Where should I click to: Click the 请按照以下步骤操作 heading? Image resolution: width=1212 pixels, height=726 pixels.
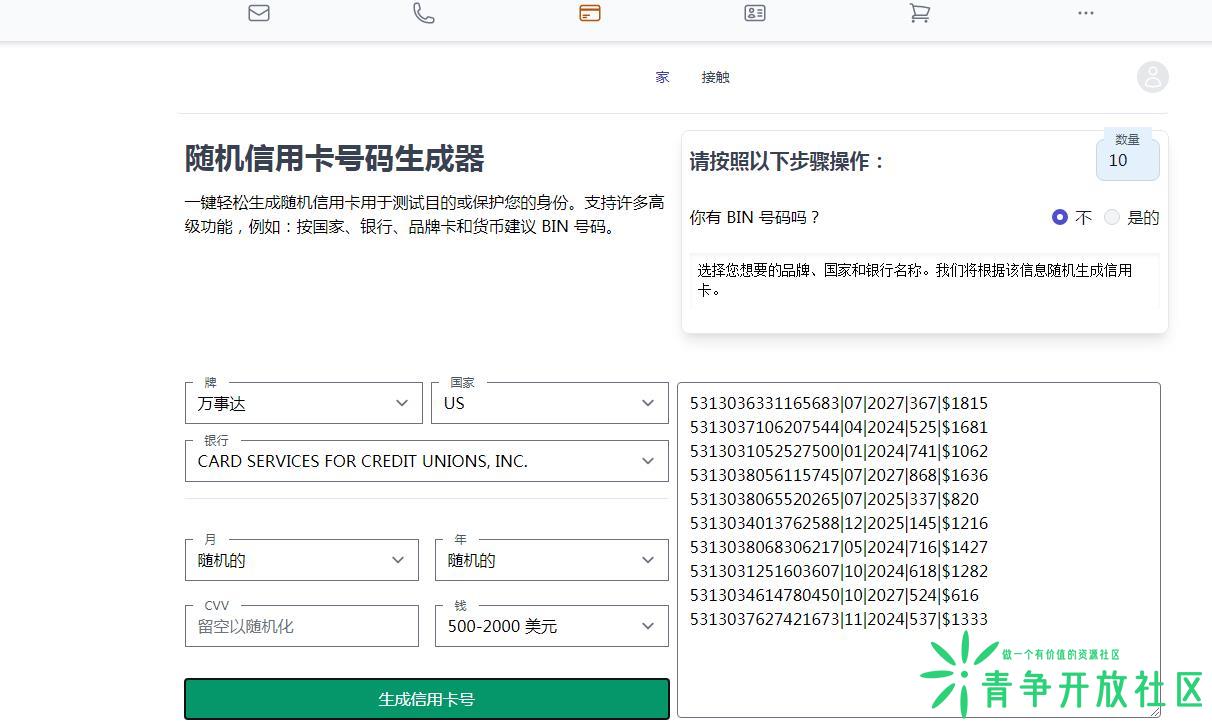[x=788, y=162]
